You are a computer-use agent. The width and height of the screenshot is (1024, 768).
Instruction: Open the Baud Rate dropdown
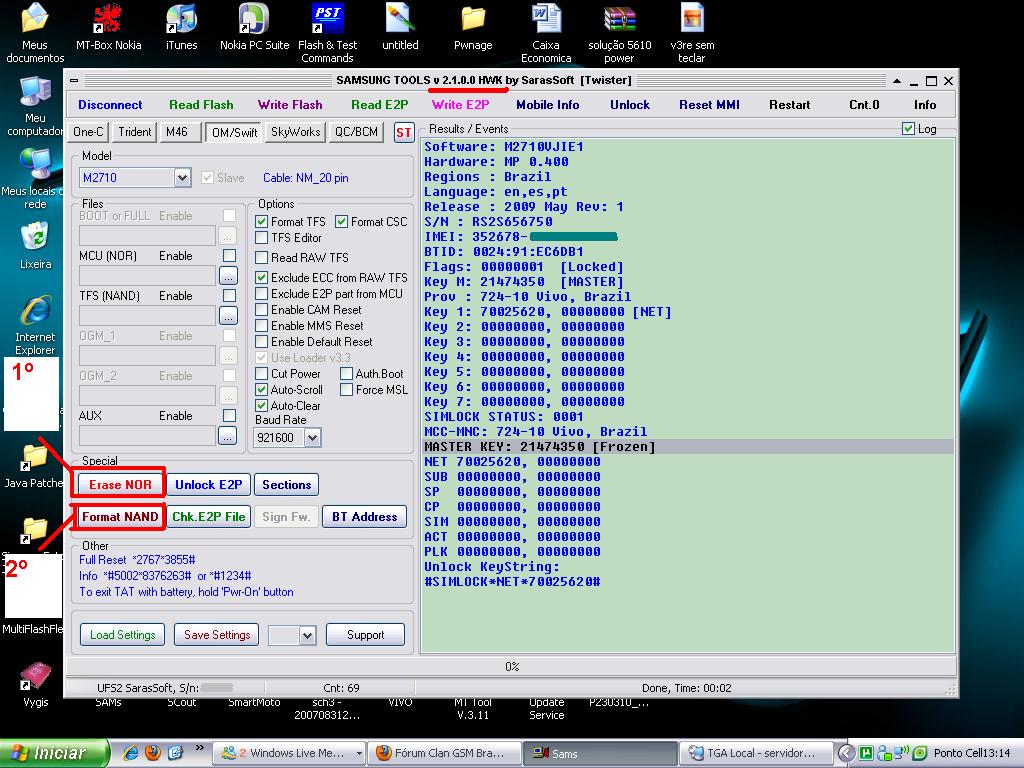pyautogui.click(x=313, y=438)
